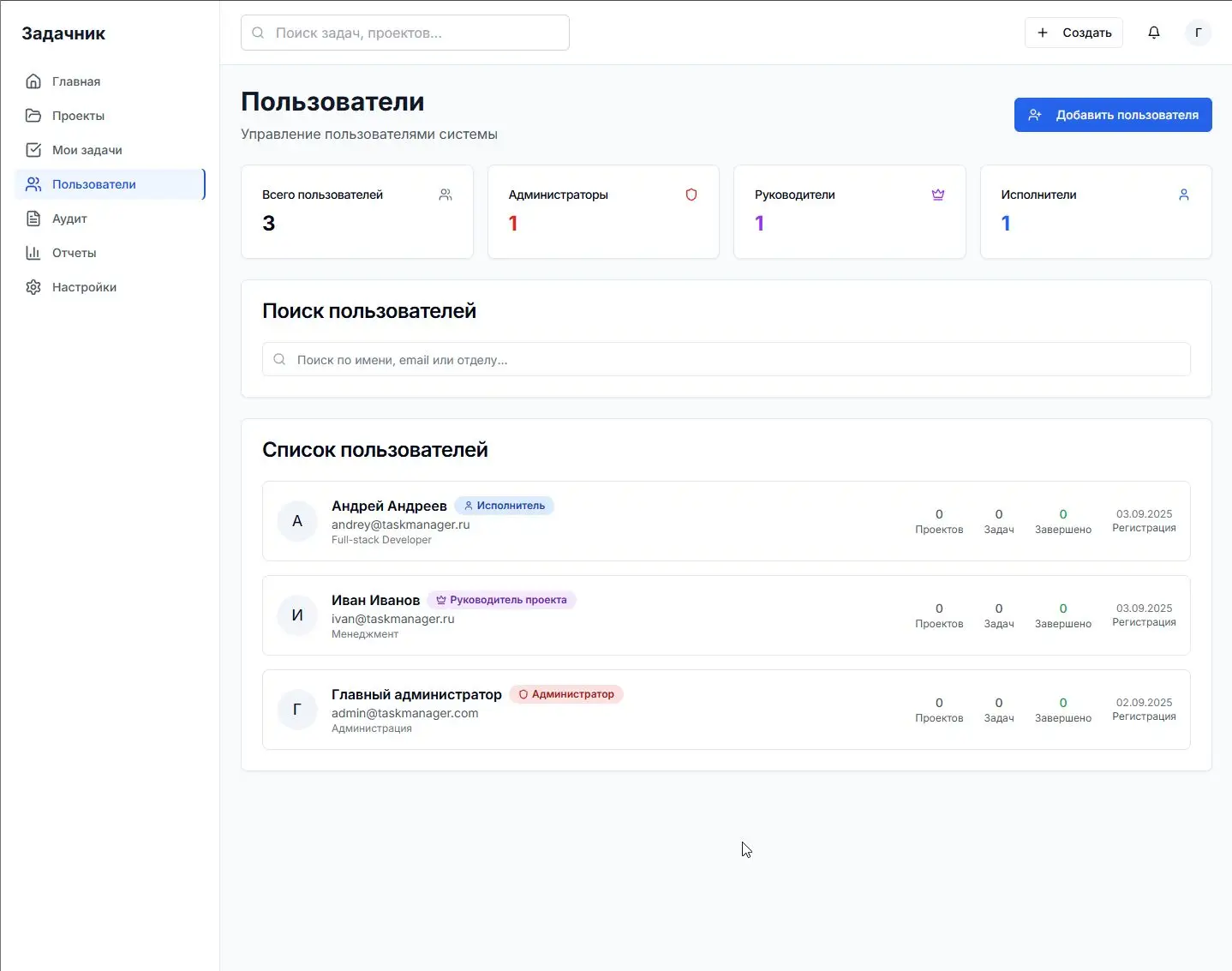Click the shield icon on the Администраторы card
1232x971 pixels.
691,195
